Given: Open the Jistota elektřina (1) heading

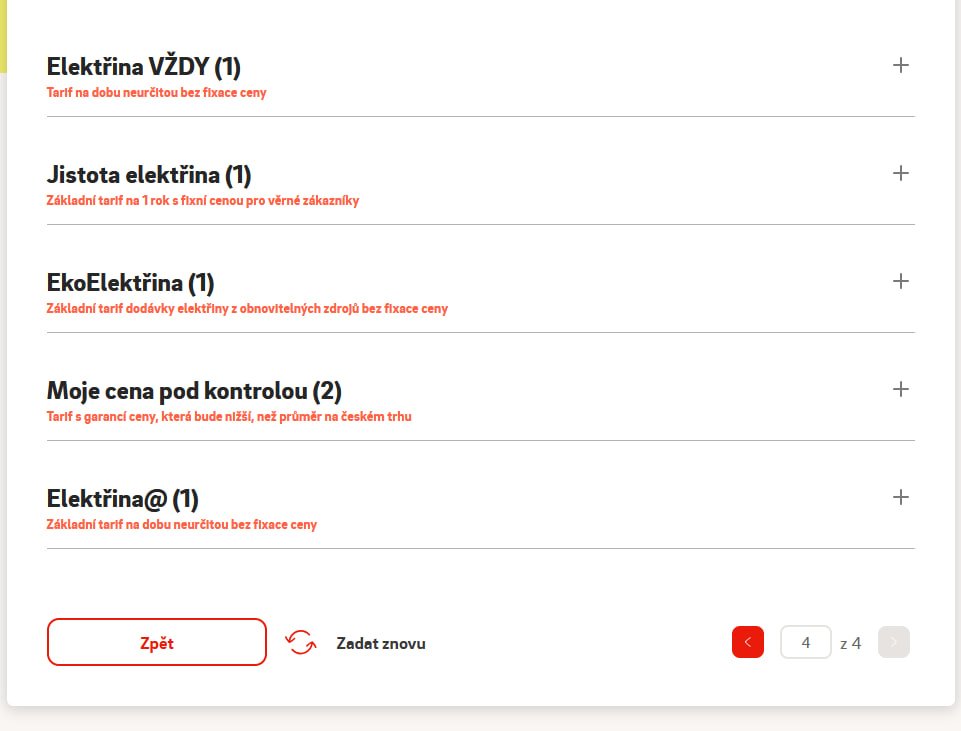Looking at the screenshot, I should point(149,175).
